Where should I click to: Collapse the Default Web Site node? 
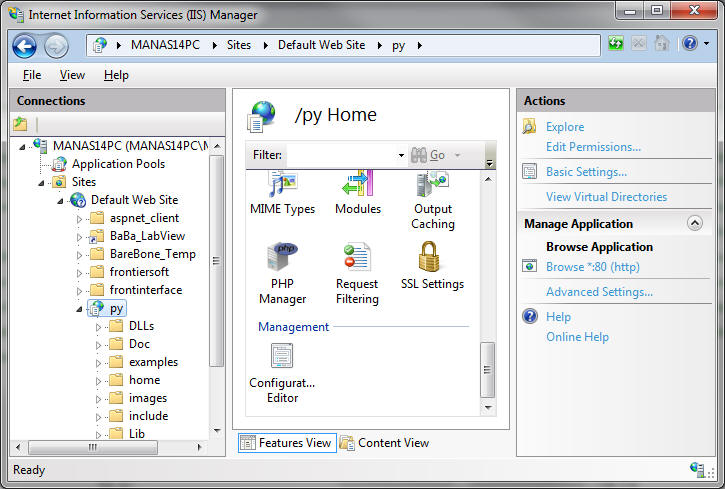coord(60,201)
